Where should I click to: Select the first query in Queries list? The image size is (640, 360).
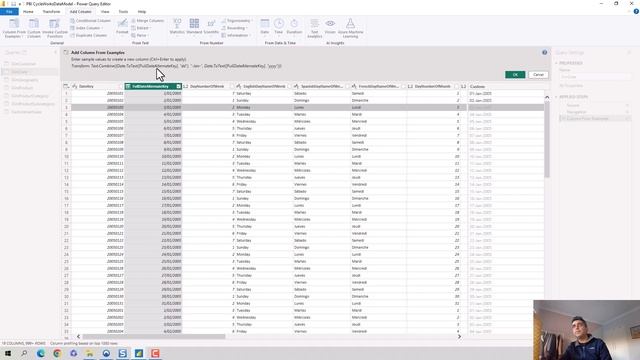point(23,64)
